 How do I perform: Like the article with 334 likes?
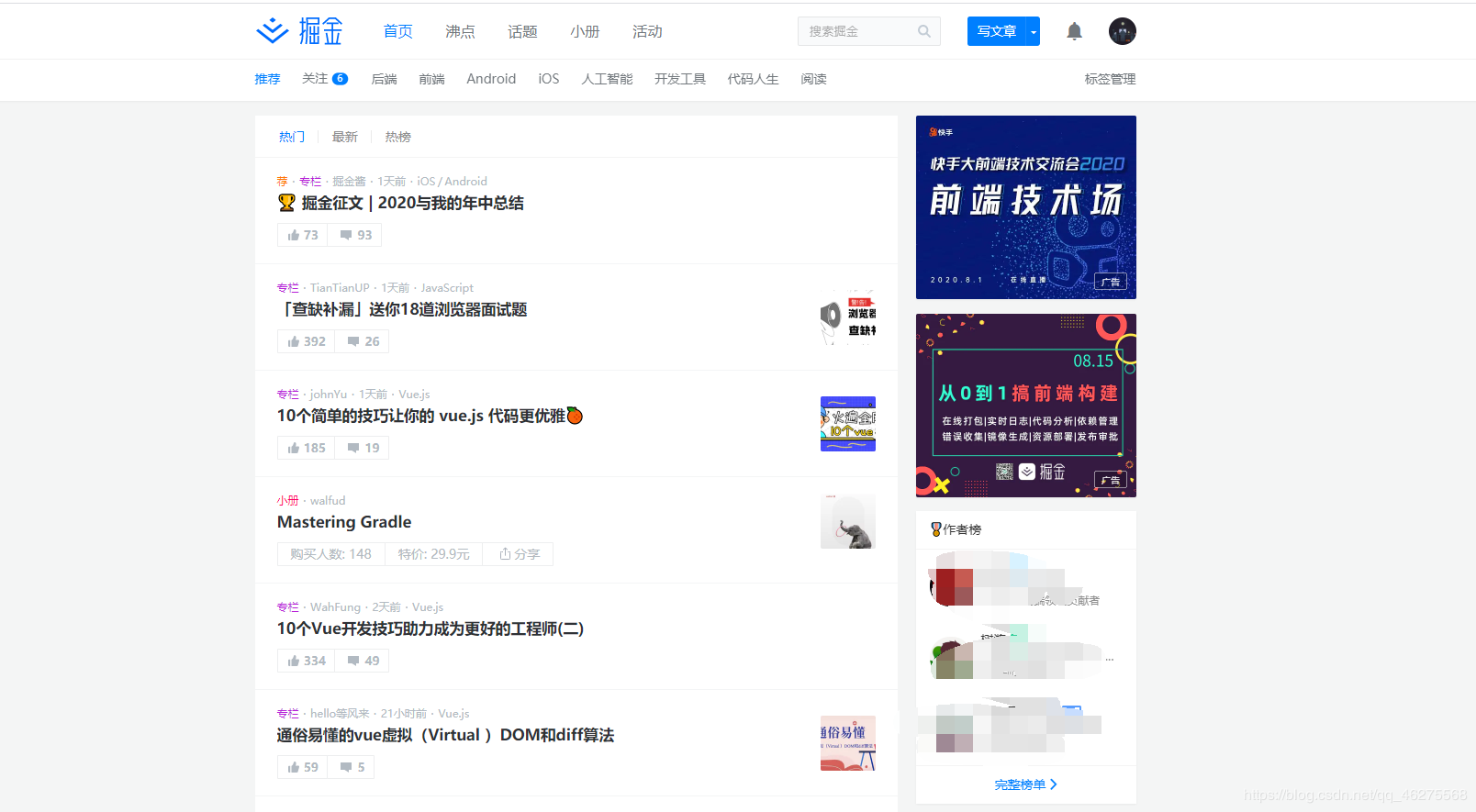[x=307, y=661]
